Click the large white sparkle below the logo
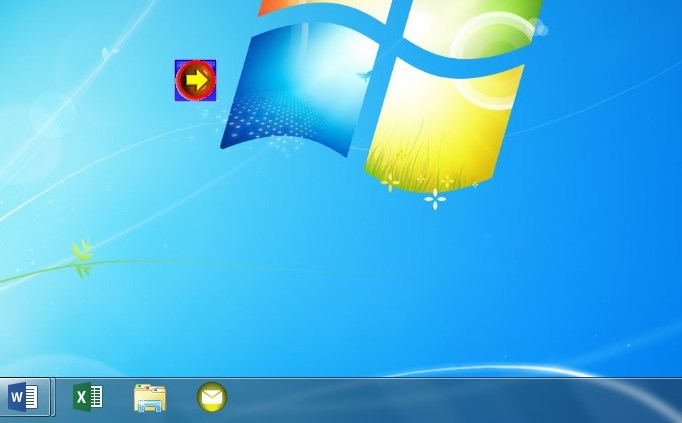Image resolution: width=682 pixels, height=423 pixels. click(x=435, y=199)
